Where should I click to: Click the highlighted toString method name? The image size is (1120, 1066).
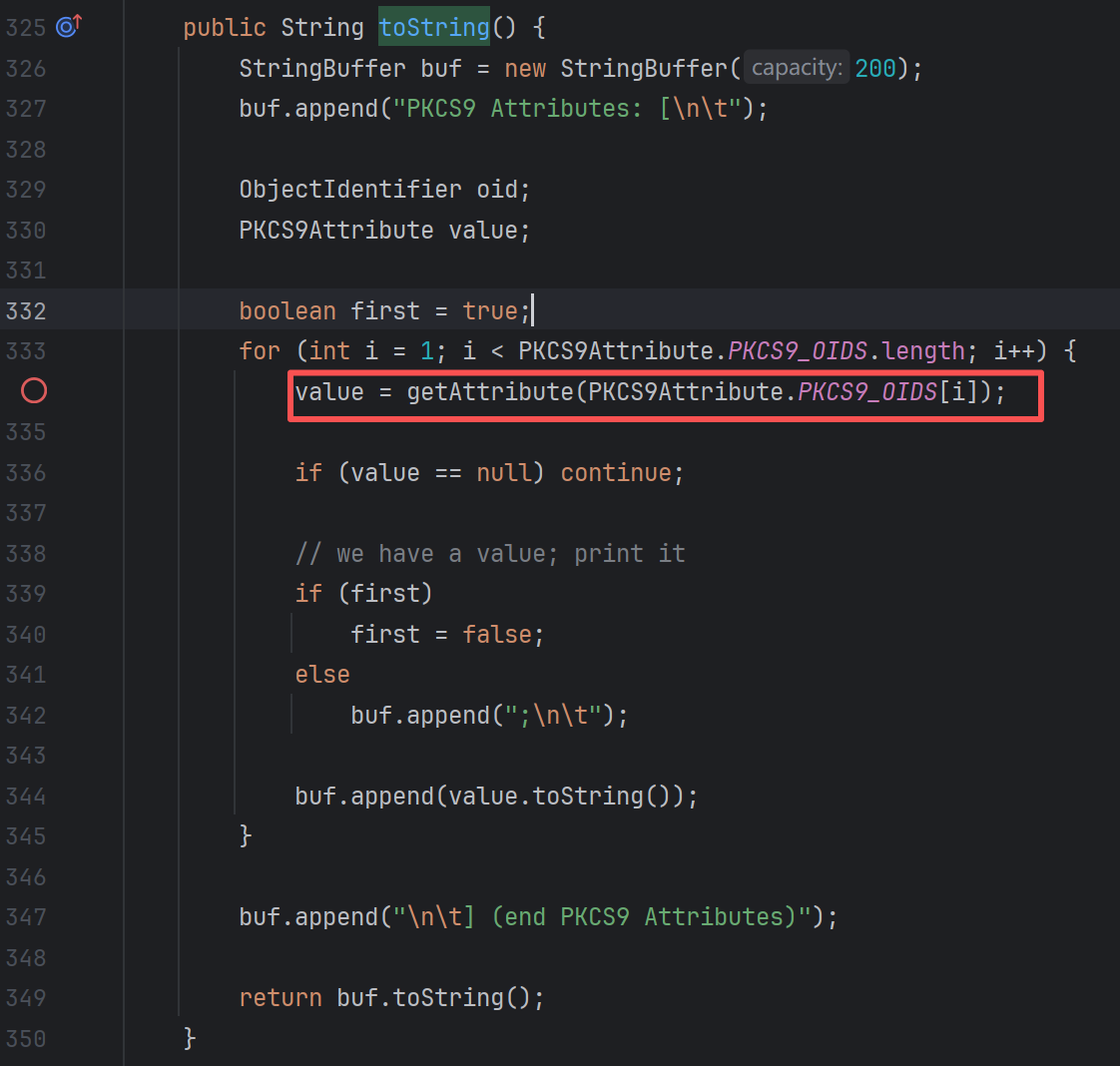pyautogui.click(x=434, y=27)
